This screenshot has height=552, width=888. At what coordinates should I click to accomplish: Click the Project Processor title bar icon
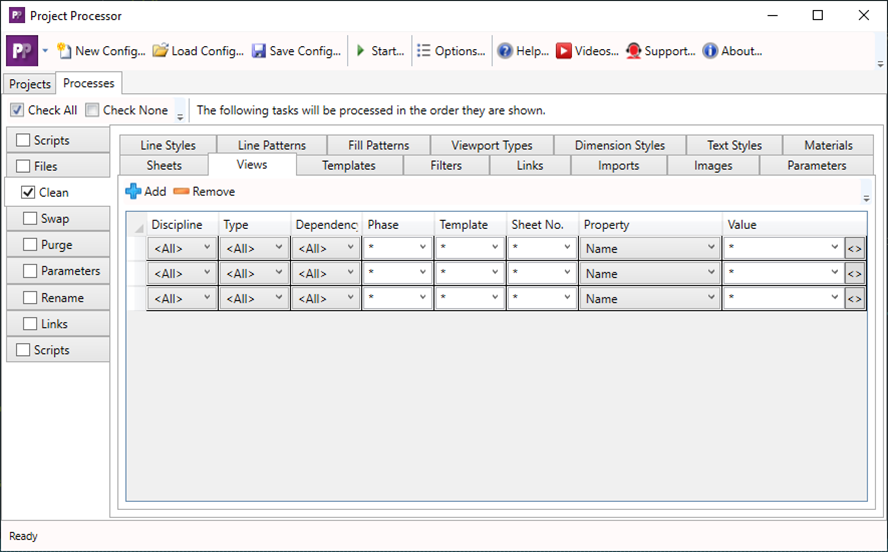(17, 15)
